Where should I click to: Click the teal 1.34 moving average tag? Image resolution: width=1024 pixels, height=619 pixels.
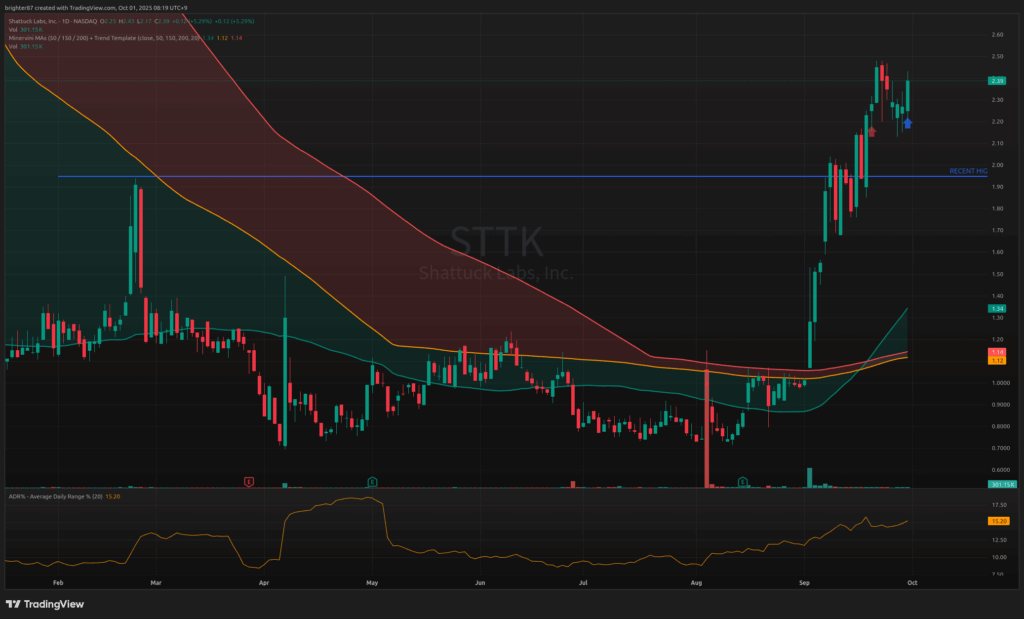coord(996,309)
